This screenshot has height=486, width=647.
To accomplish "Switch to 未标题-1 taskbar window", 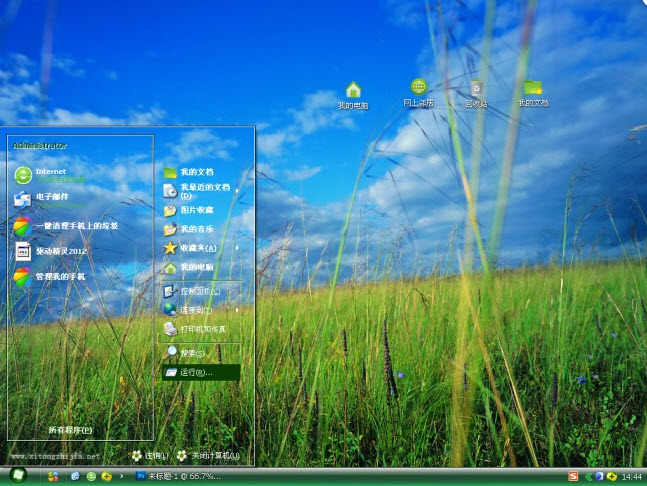I will 177,477.
